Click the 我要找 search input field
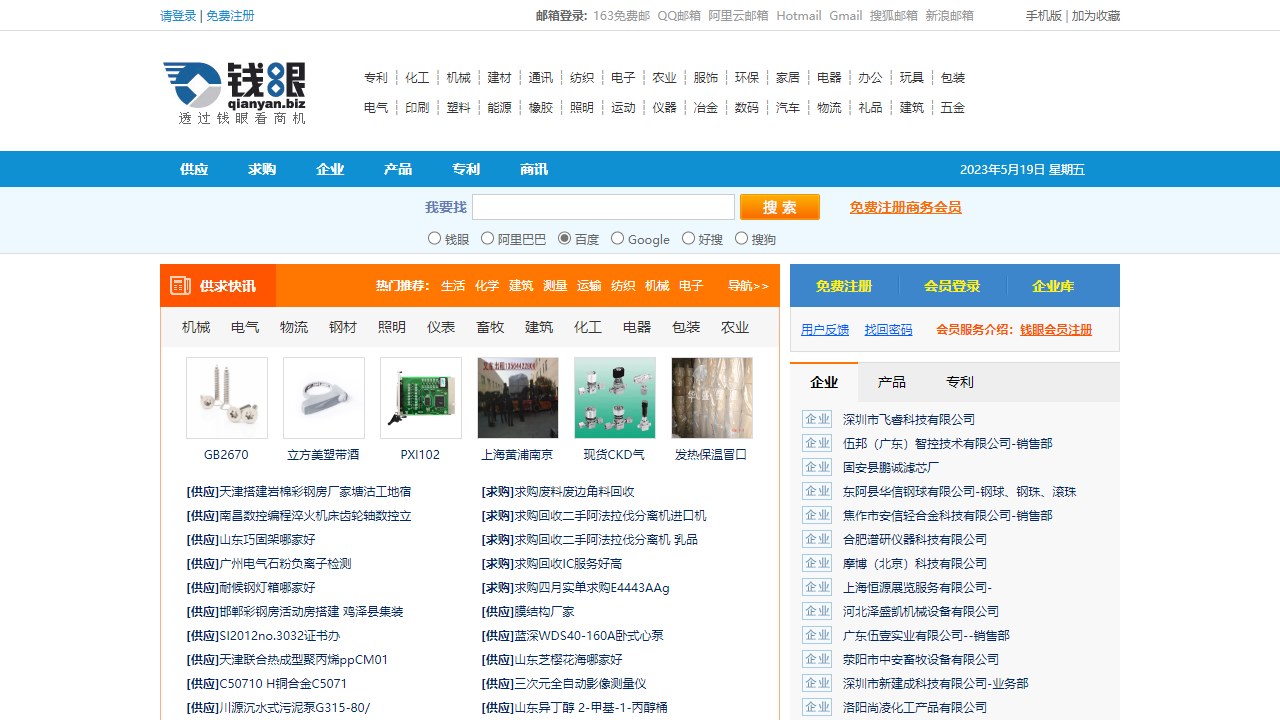 coord(603,207)
